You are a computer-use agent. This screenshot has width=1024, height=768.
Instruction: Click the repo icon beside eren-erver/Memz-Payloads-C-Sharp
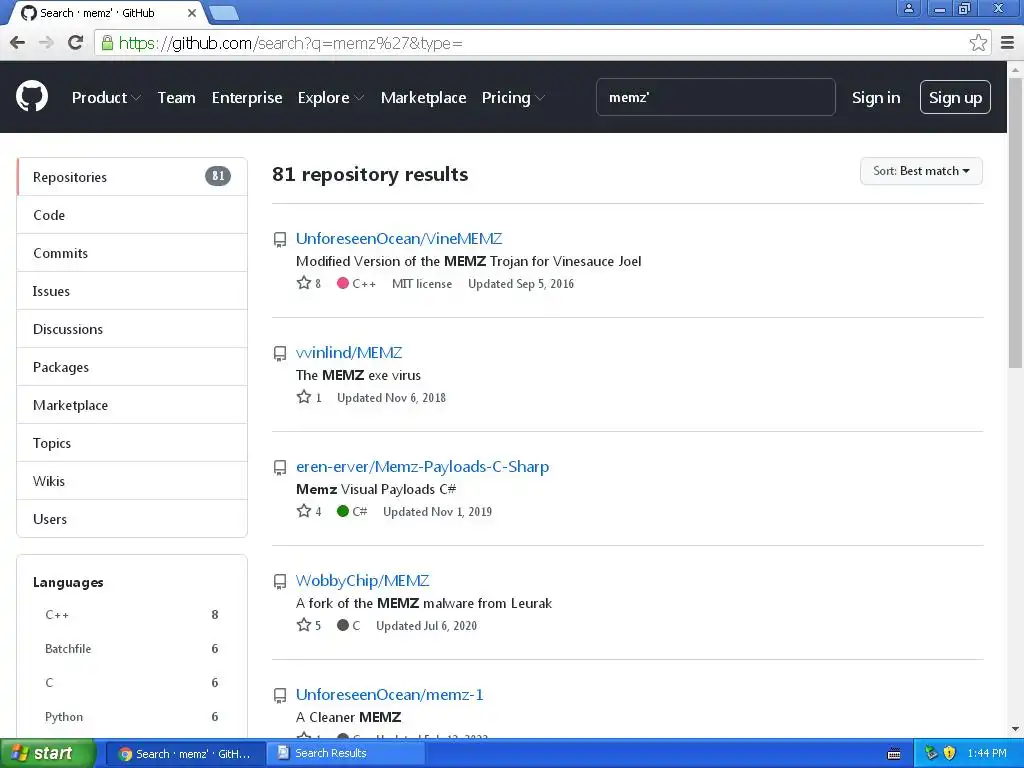click(280, 468)
